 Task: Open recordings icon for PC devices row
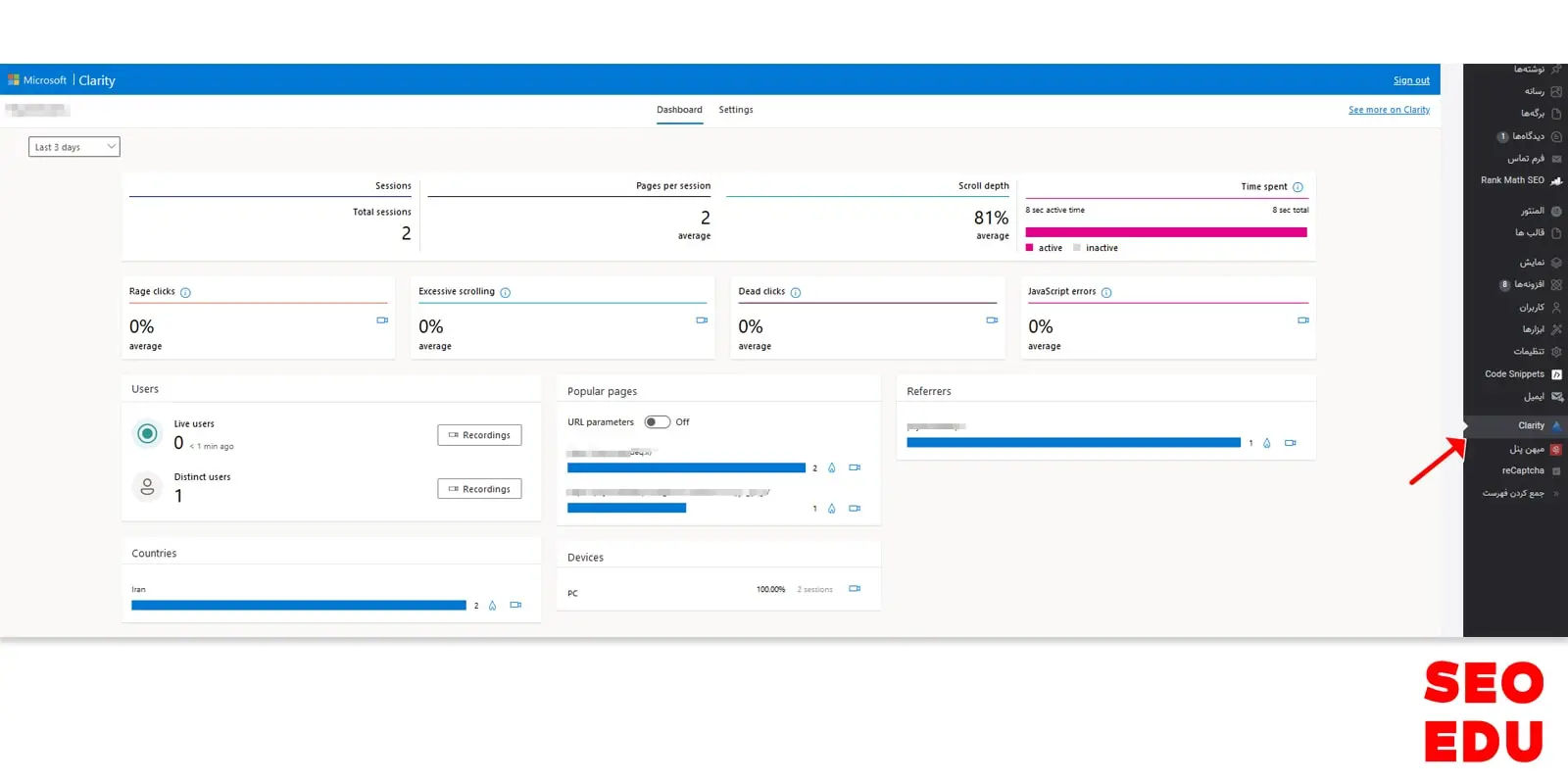855,589
